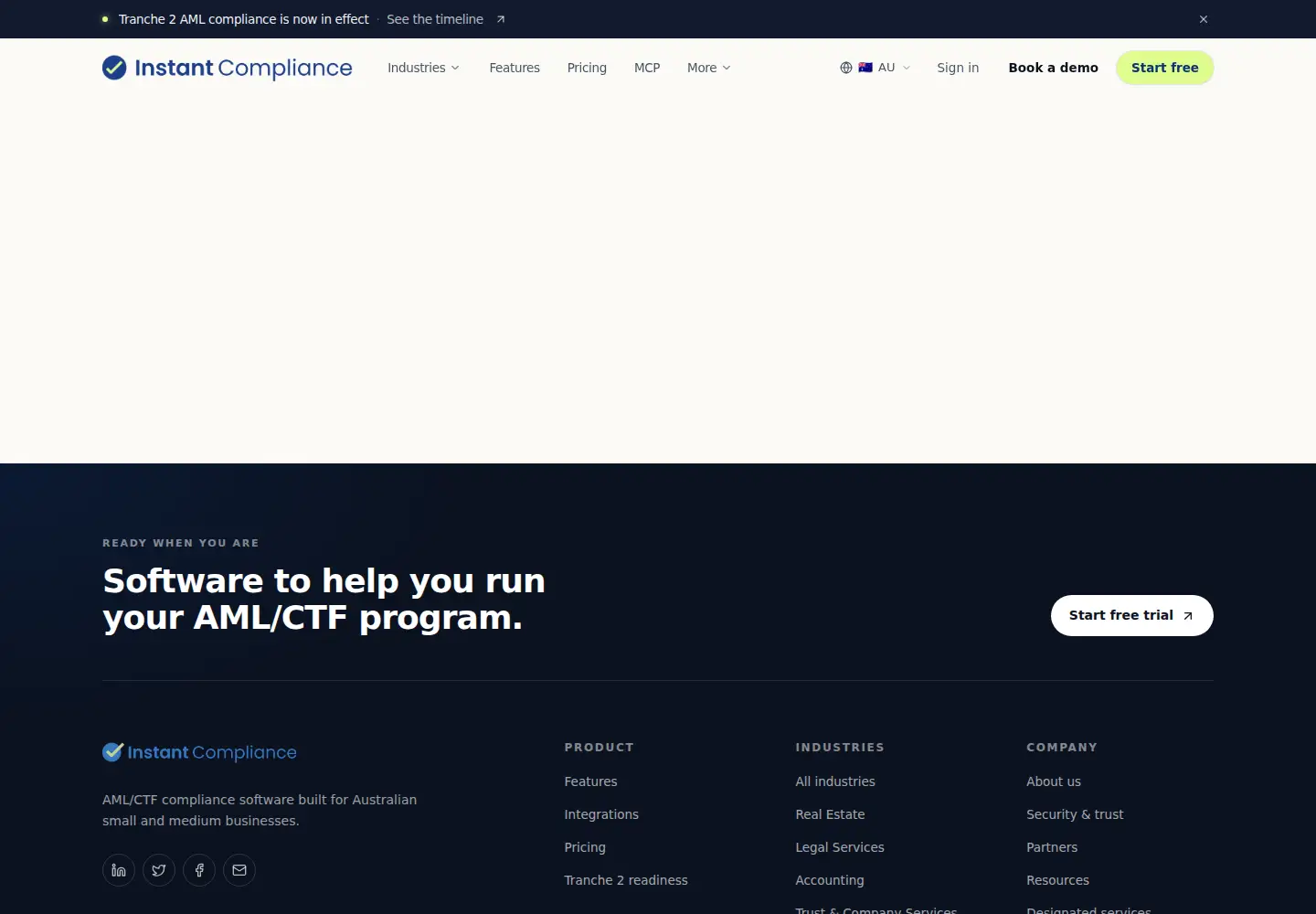Viewport: 1316px width, 914px height.
Task: Click the globe language icon
Action: 846,68
